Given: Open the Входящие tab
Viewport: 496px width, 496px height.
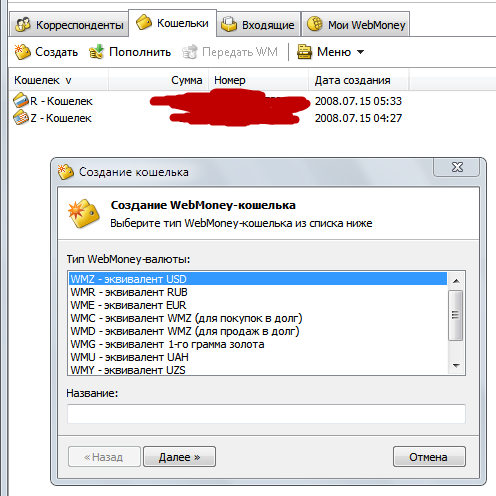Looking at the screenshot, I should point(259,24).
